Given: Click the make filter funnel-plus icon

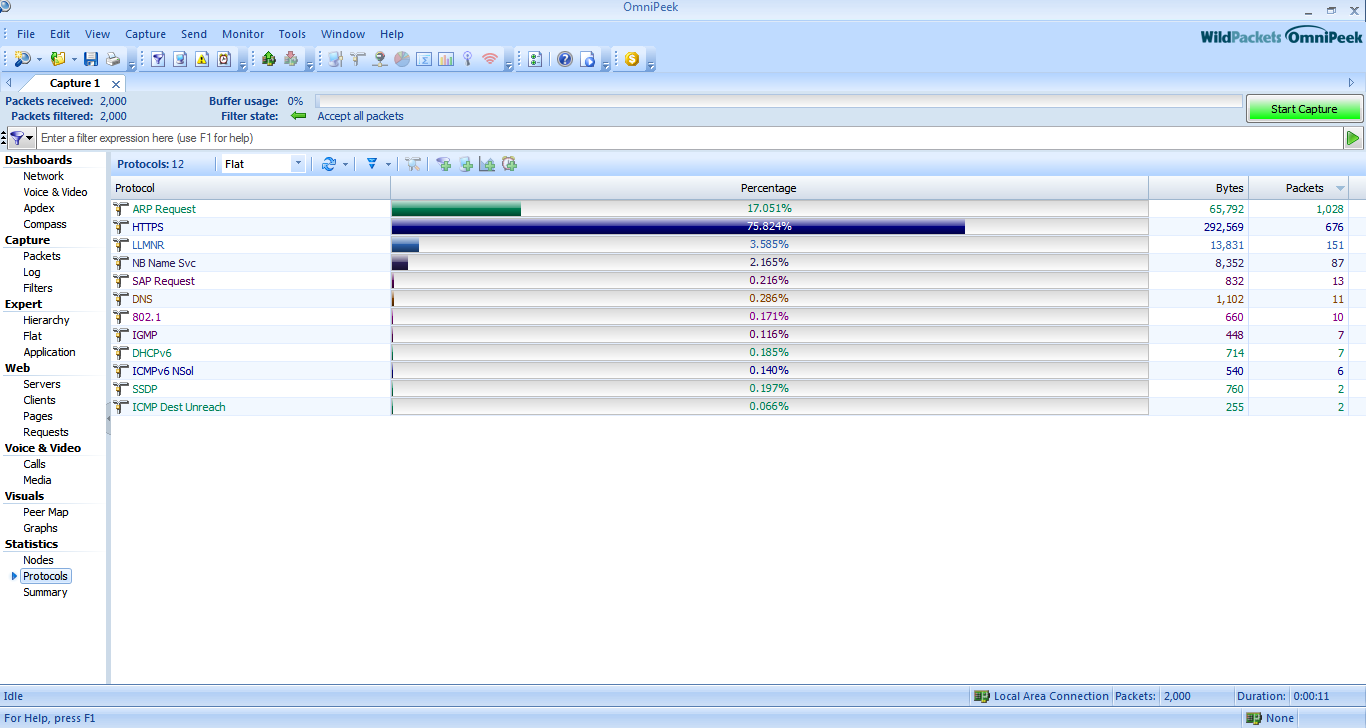Looking at the screenshot, I should tap(444, 164).
